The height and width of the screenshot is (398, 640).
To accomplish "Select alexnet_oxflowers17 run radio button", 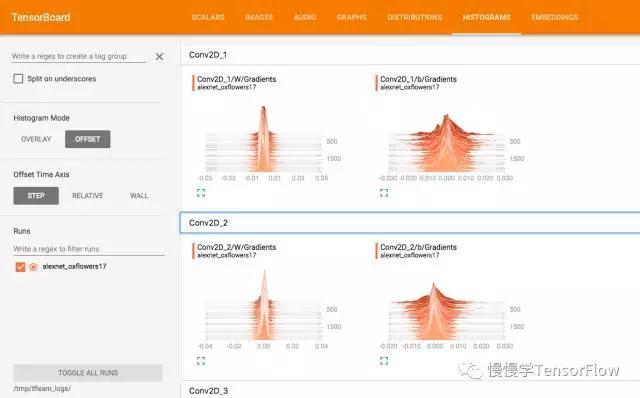I will [x=33, y=267].
